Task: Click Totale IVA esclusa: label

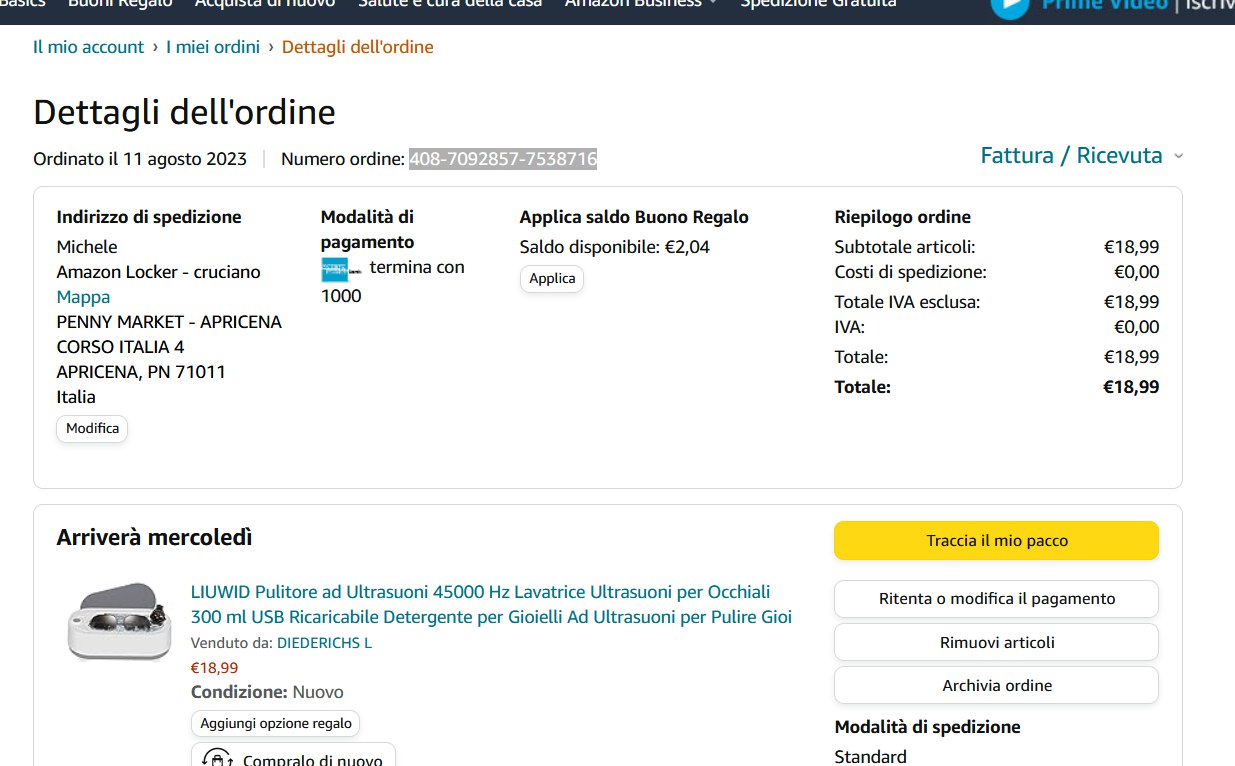Action: 907,302
